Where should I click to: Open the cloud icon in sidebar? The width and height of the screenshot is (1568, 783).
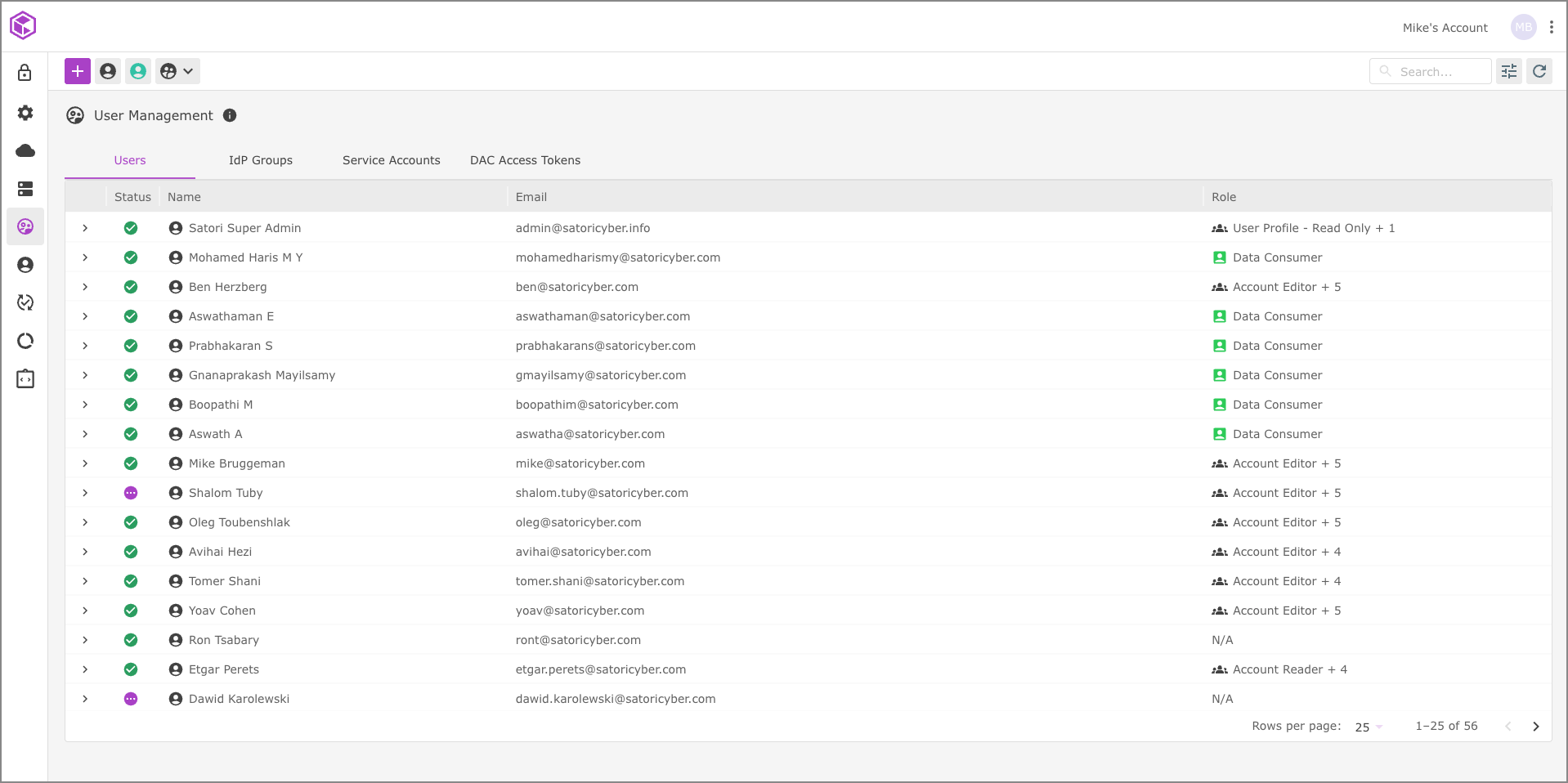pyautogui.click(x=25, y=150)
